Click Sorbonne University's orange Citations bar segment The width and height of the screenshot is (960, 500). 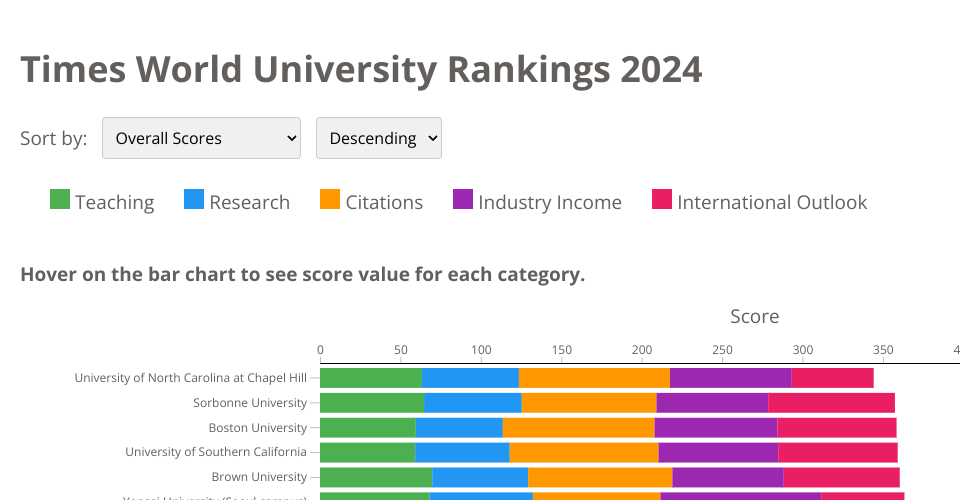[x=588, y=403]
